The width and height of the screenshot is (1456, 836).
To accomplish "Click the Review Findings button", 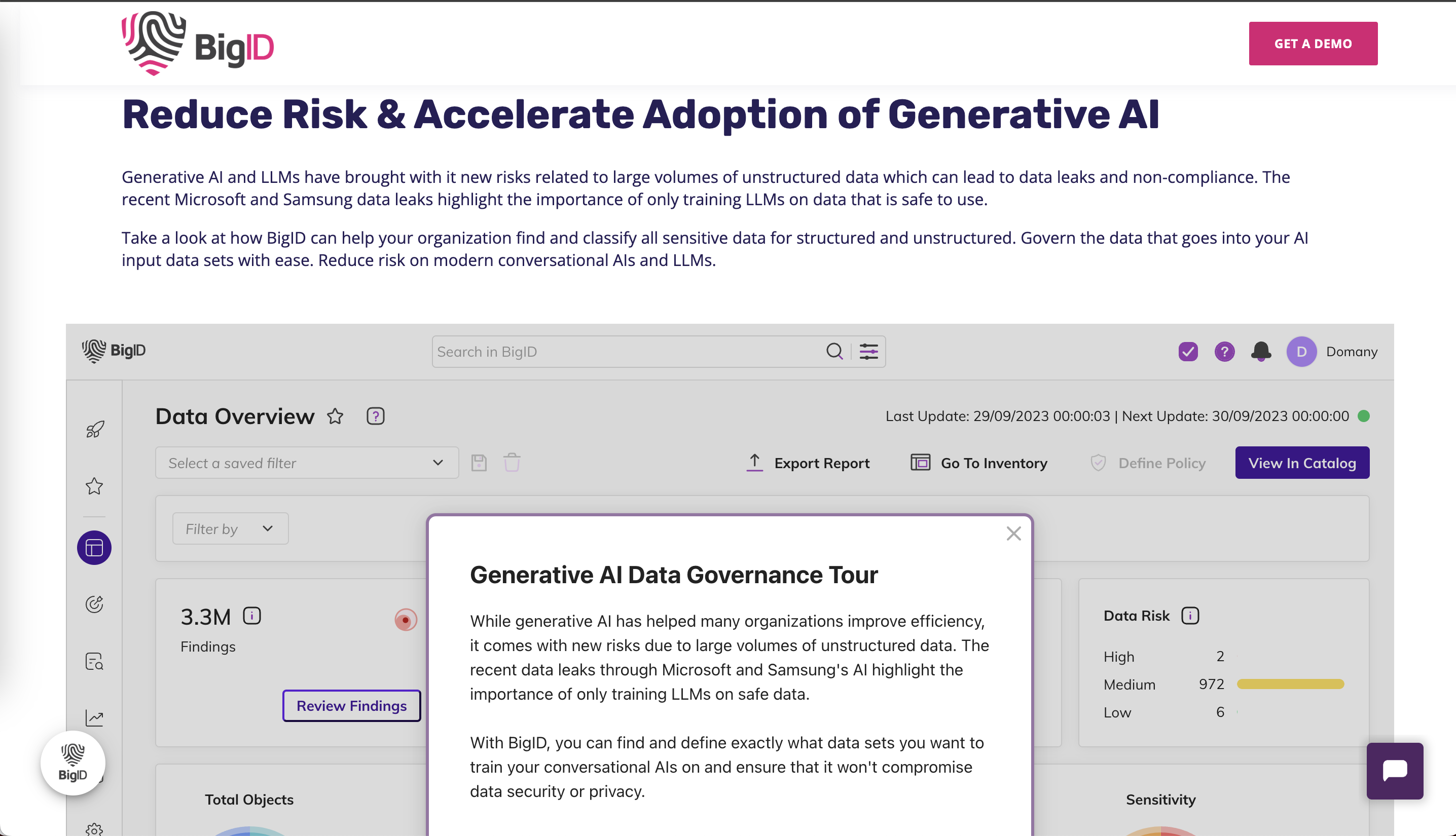I will (x=351, y=706).
